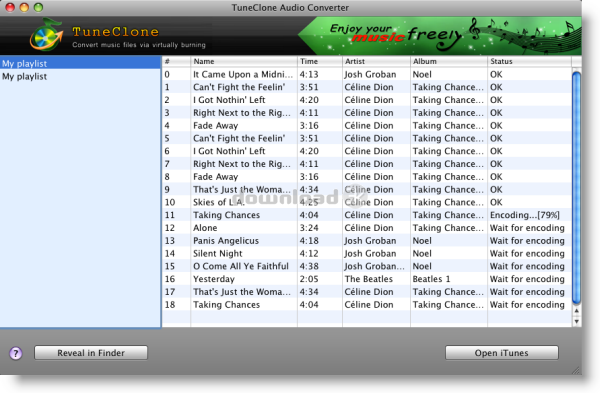Screen dimensions: 600x393
Task: Select the row showing Encoding 79% status
Action: coord(366,215)
